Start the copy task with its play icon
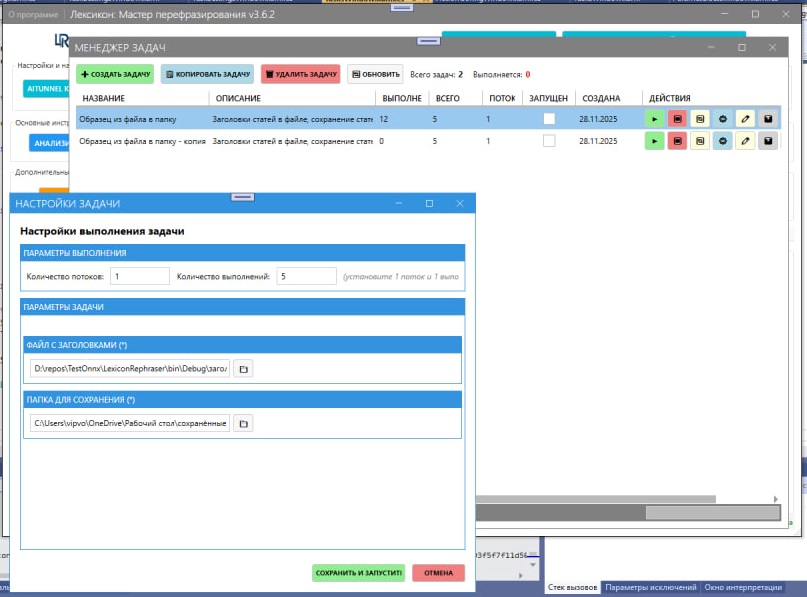 [654, 142]
